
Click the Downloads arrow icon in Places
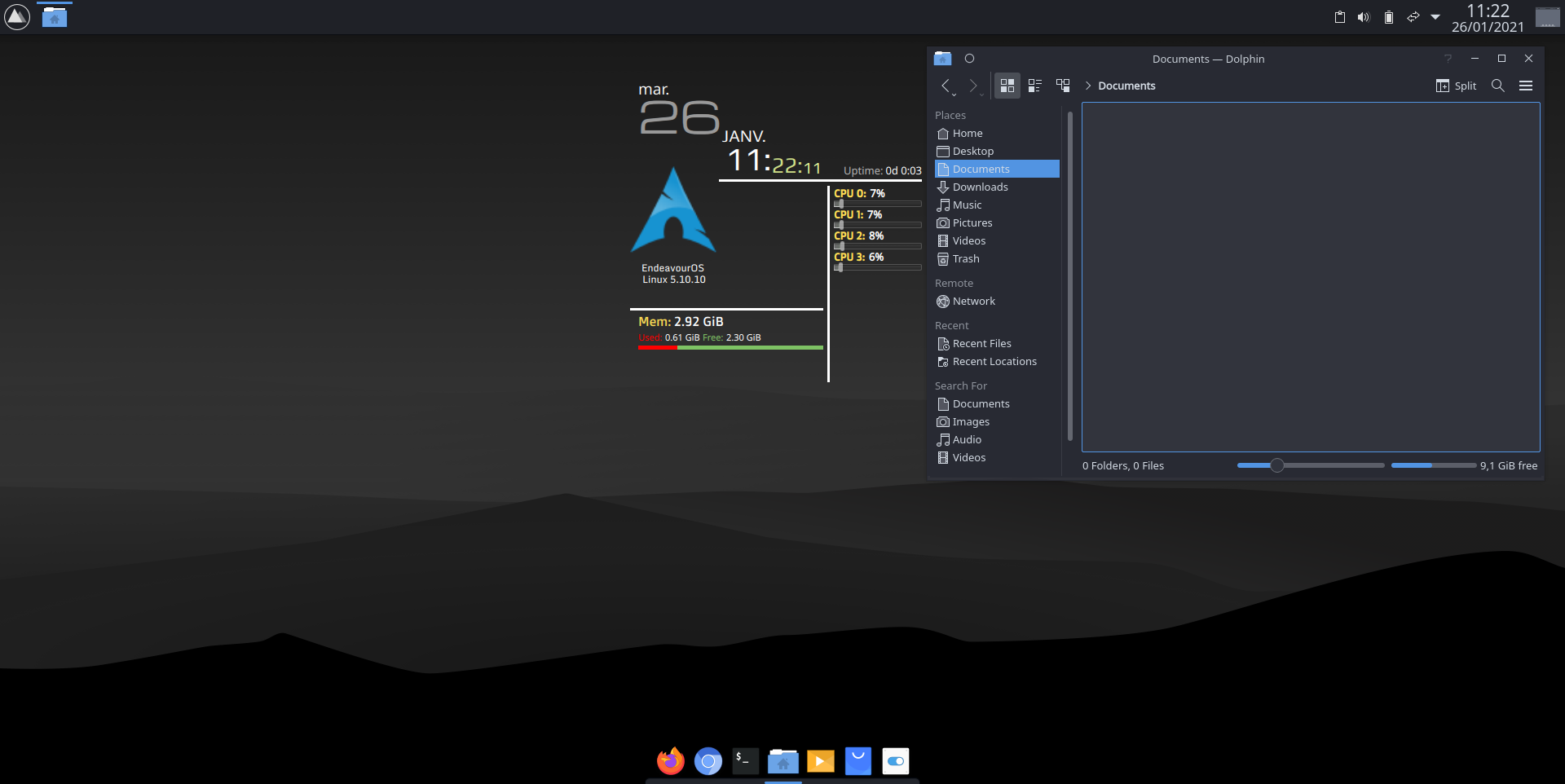tap(943, 187)
